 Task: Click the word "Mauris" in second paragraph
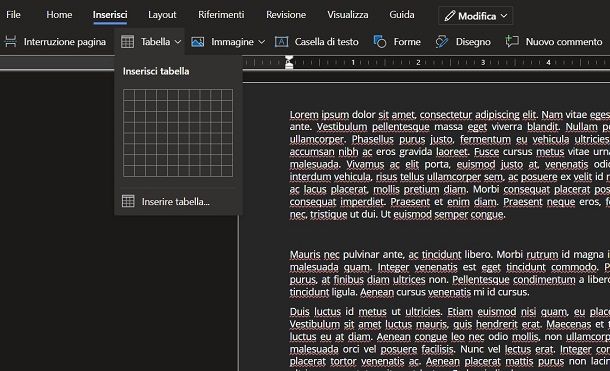pyautogui.click(x=305, y=255)
